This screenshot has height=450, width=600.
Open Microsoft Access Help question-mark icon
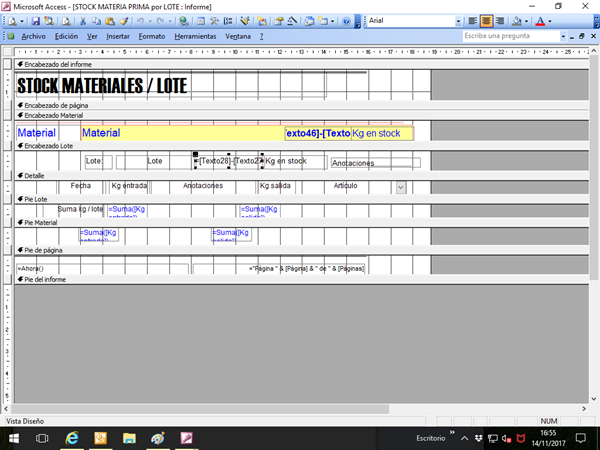pyautogui.click(x=346, y=21)
